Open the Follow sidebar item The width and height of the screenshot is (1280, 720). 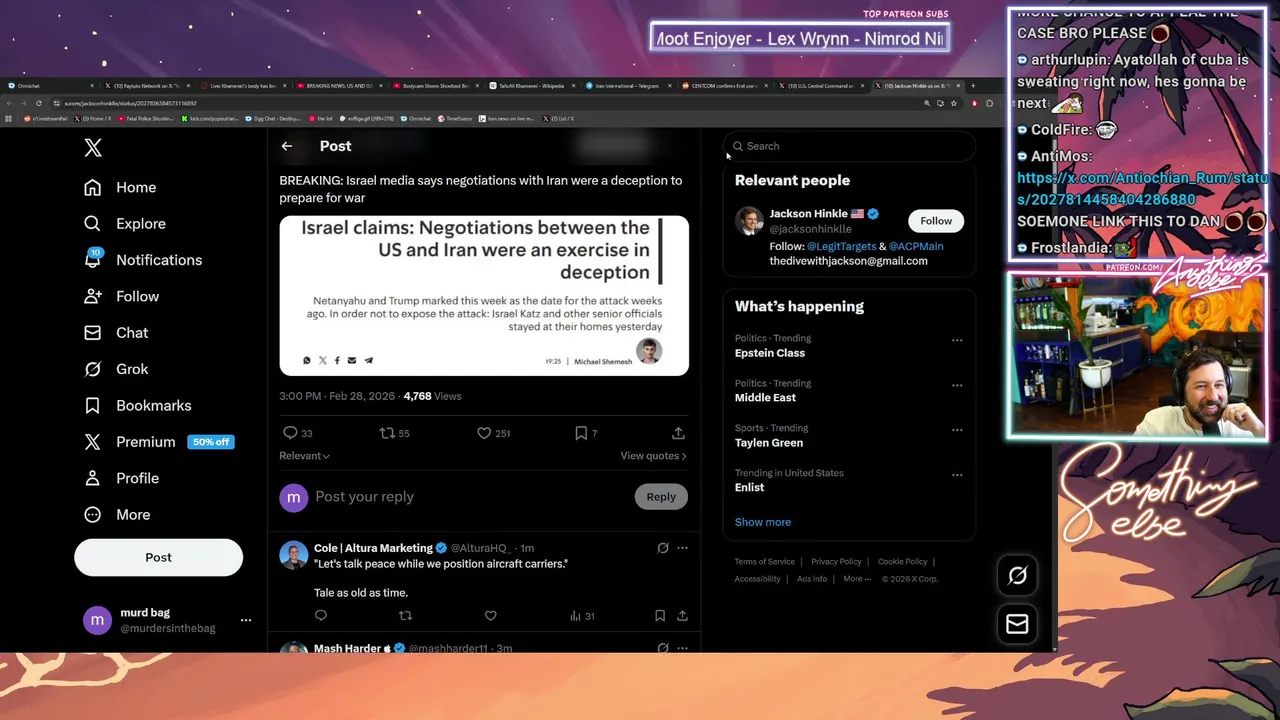pos(121,296)
